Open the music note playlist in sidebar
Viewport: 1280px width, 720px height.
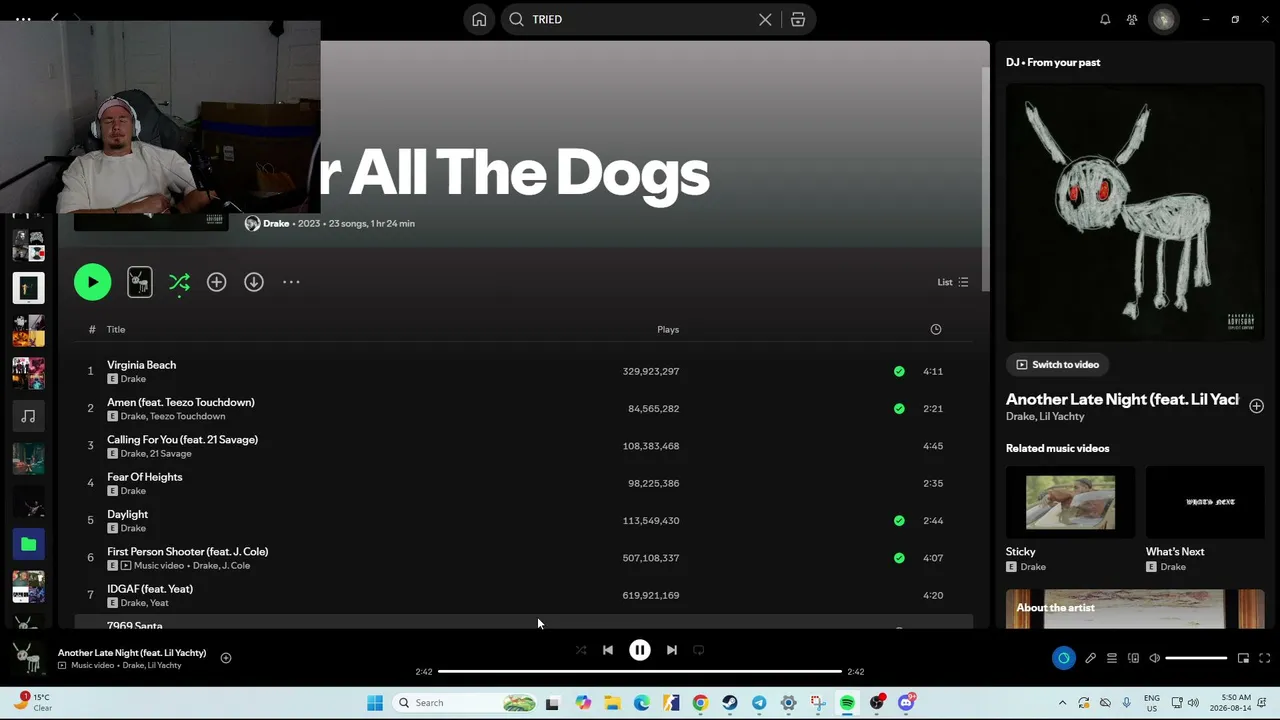(28, 416)
